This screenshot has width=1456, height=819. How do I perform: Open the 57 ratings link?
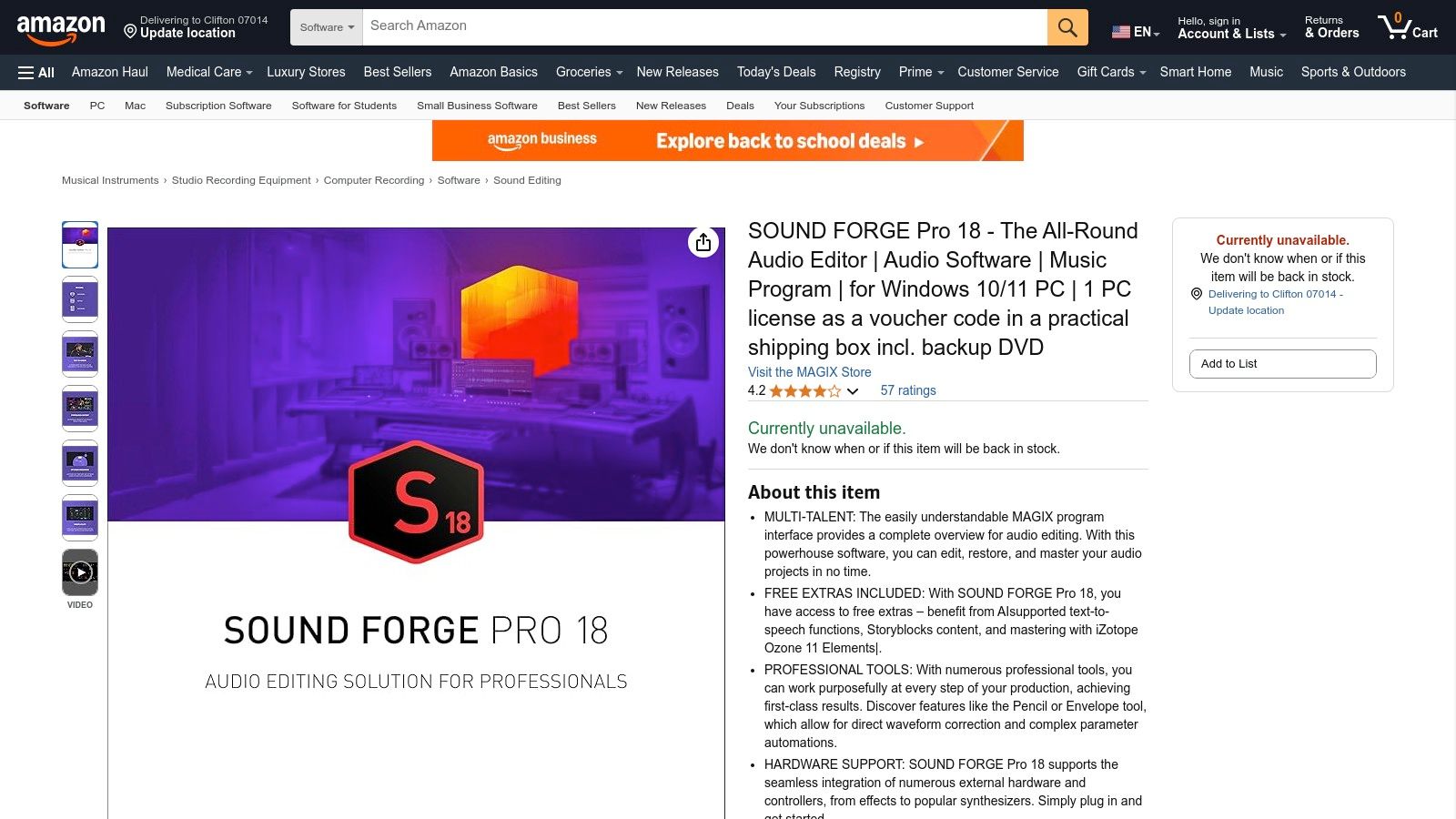point(908,390)
